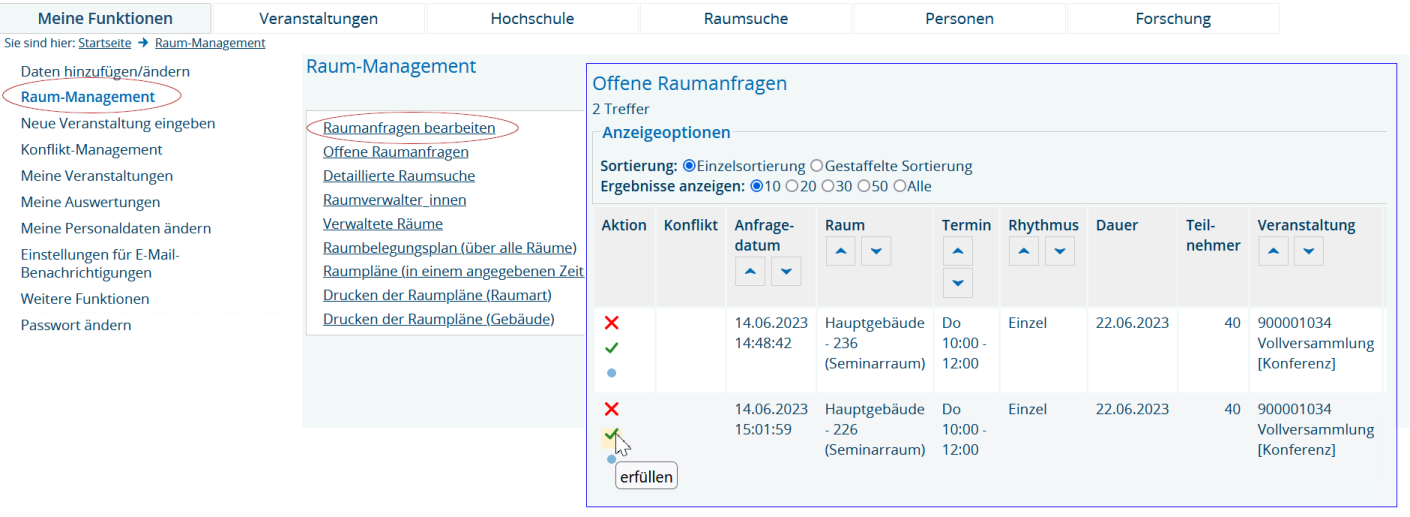Viewport: 1410px width, 517px height.
Task: Show 20 results per page
Action: click(x=792, y=186)
